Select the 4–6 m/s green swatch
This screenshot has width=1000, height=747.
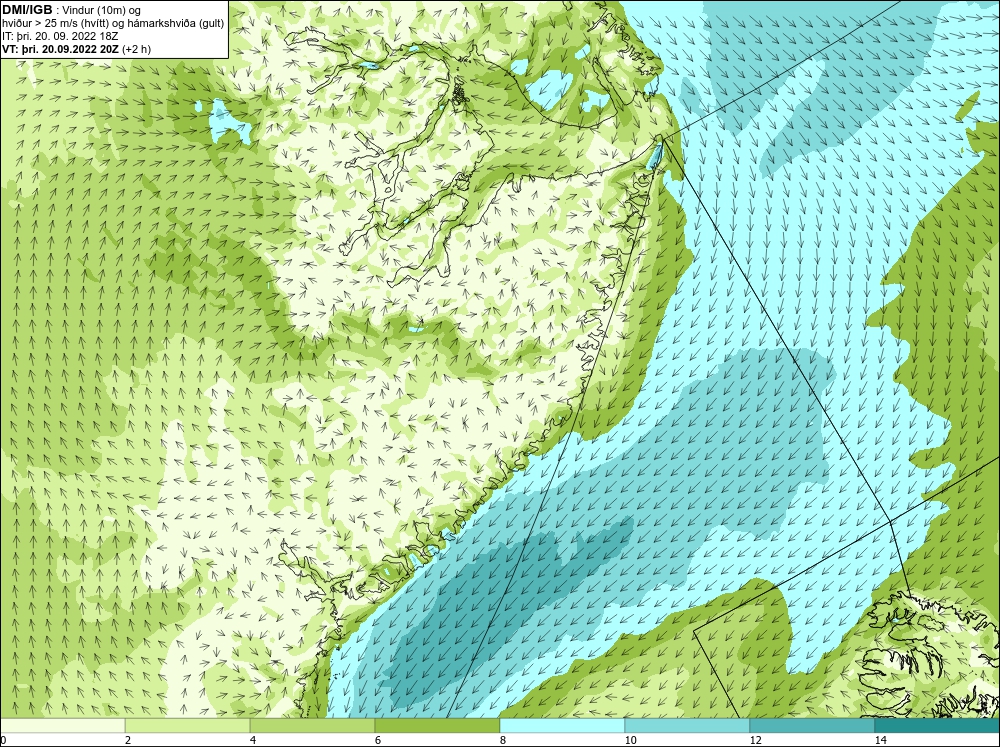[x=312, y=725]
